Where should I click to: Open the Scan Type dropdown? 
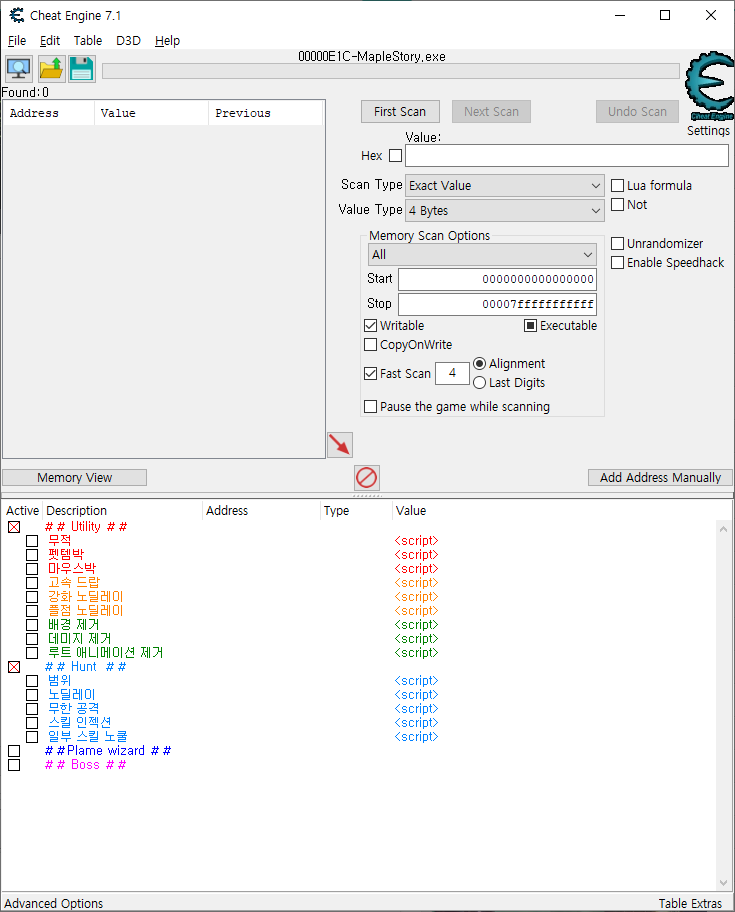click(504, 186)
